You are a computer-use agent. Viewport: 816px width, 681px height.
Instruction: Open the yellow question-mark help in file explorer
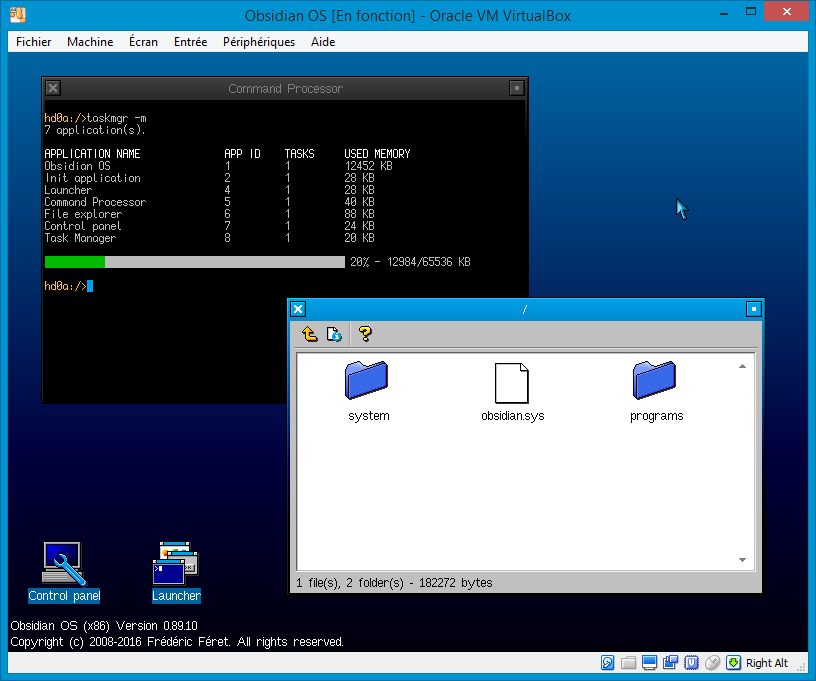[x=365, y=333]
